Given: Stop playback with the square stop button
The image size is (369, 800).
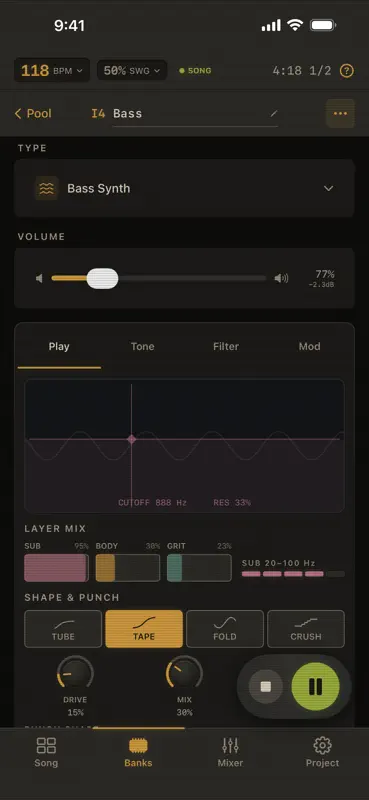Looking at the screenshot, I should coord(265,687).
